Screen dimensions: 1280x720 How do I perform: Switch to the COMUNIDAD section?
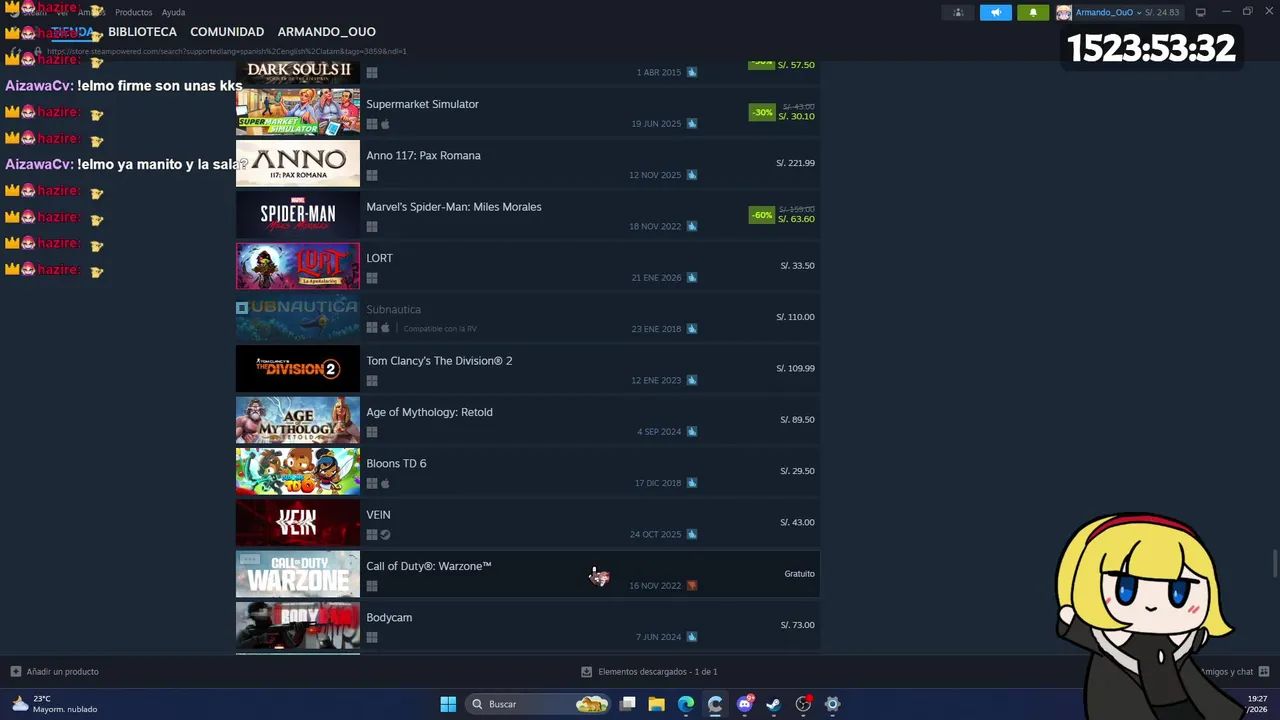tap(227, 32)
